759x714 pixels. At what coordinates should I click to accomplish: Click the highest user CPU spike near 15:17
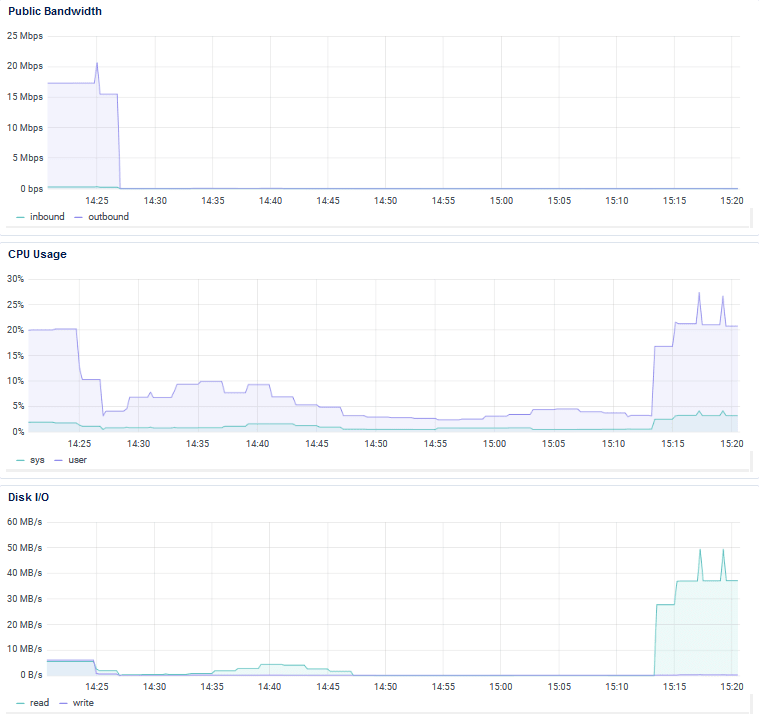(x=699, y=293)
